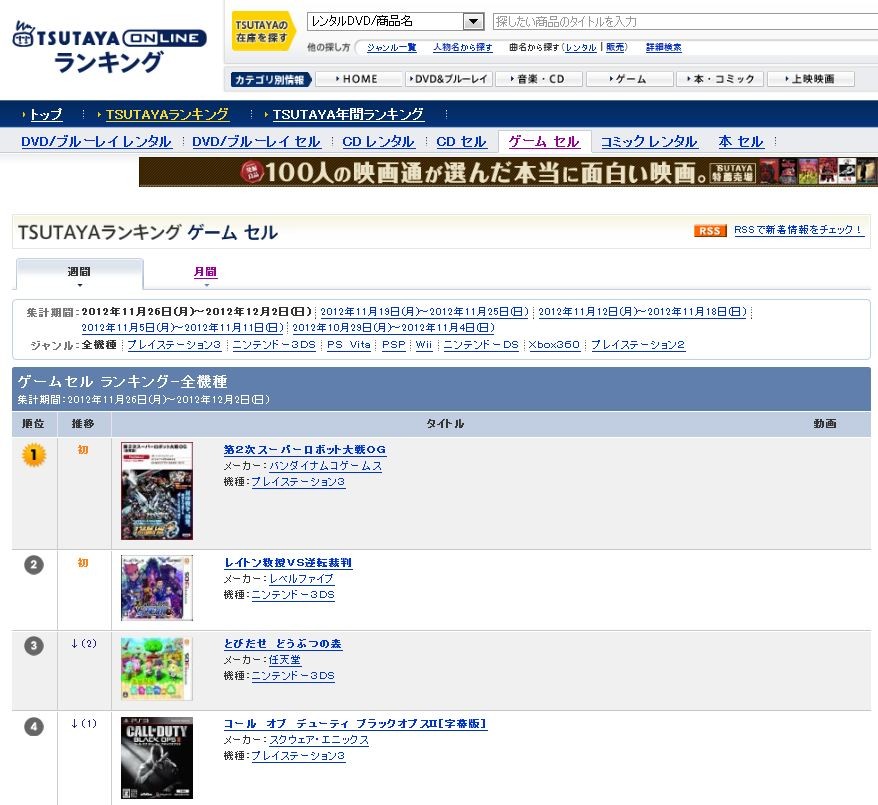Filter genre by Xbox360
The image size is (878, 805).
(554, 345)
